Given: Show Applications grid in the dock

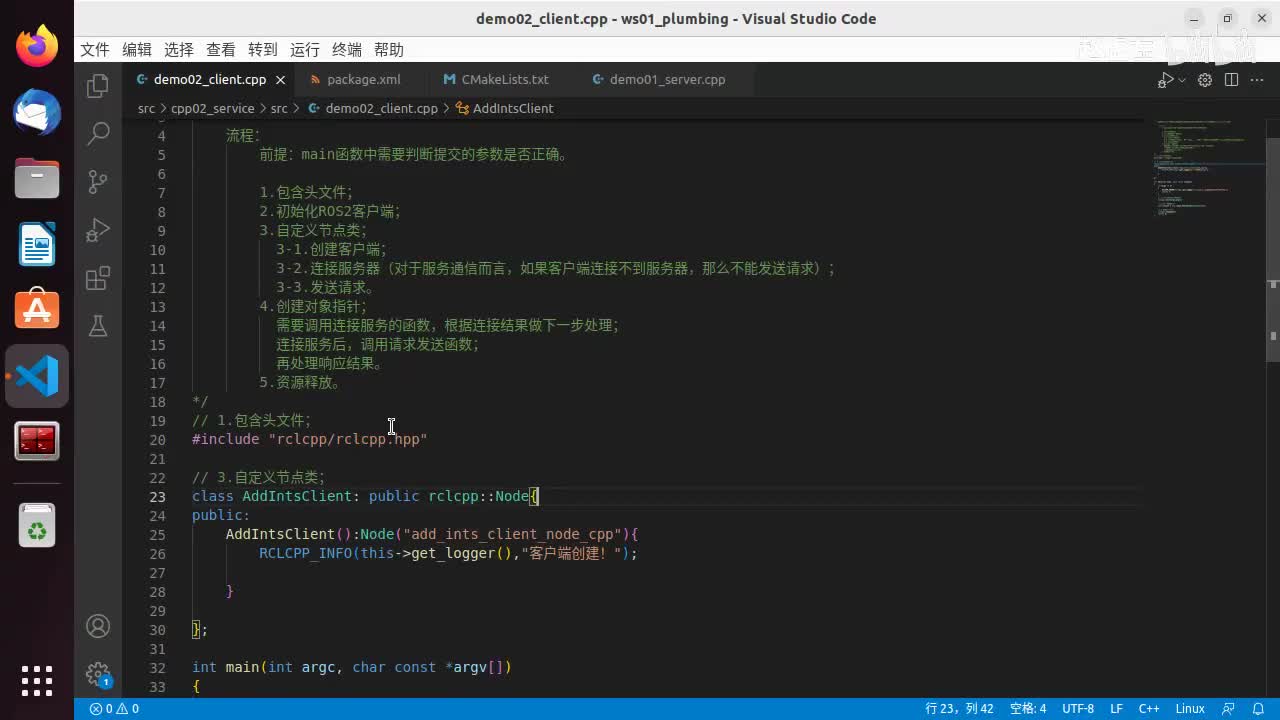Looking at the screenshot, I should (37, 680).
